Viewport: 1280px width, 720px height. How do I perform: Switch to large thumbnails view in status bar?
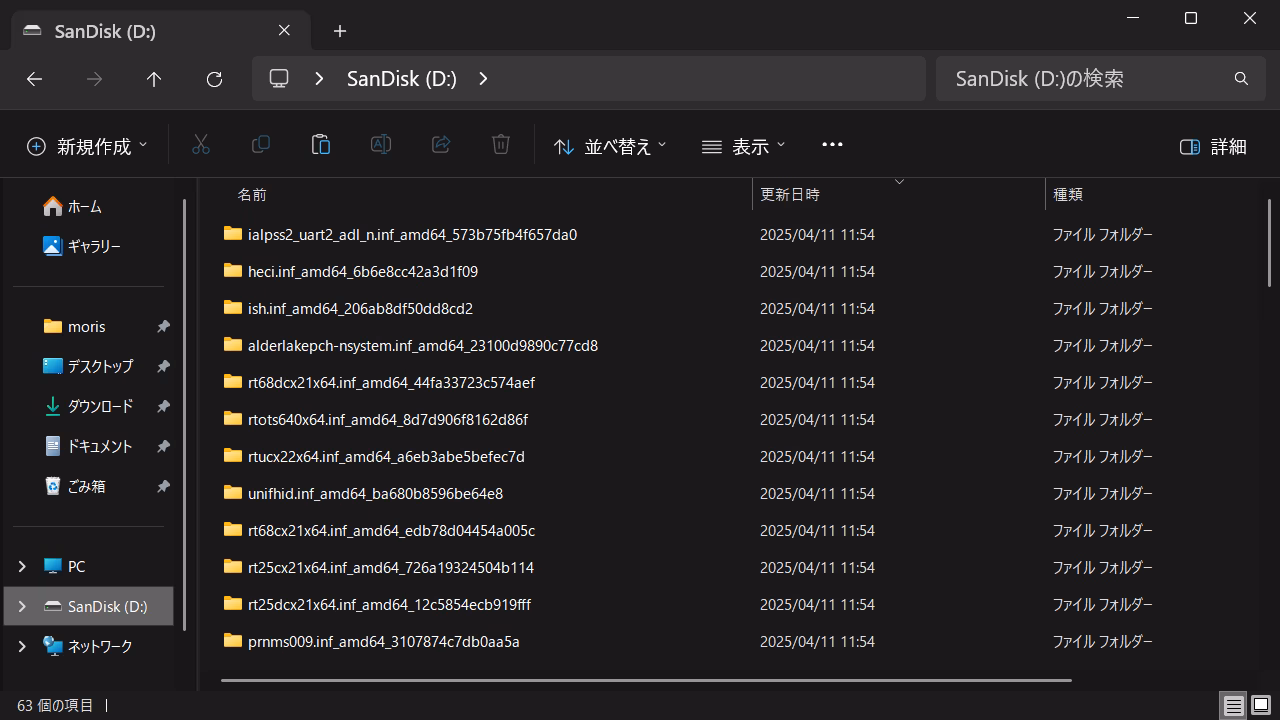(x=1261, y=706)
